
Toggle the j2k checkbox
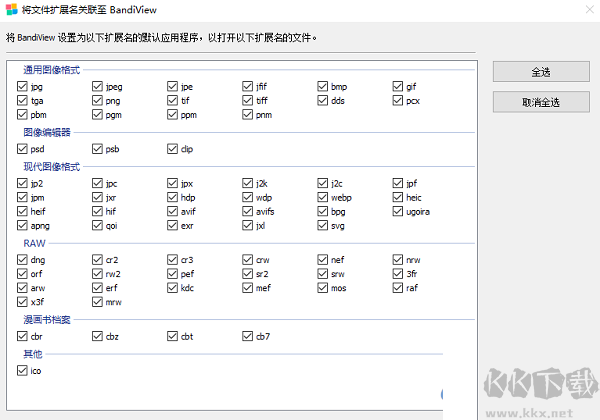coord(248,183)
